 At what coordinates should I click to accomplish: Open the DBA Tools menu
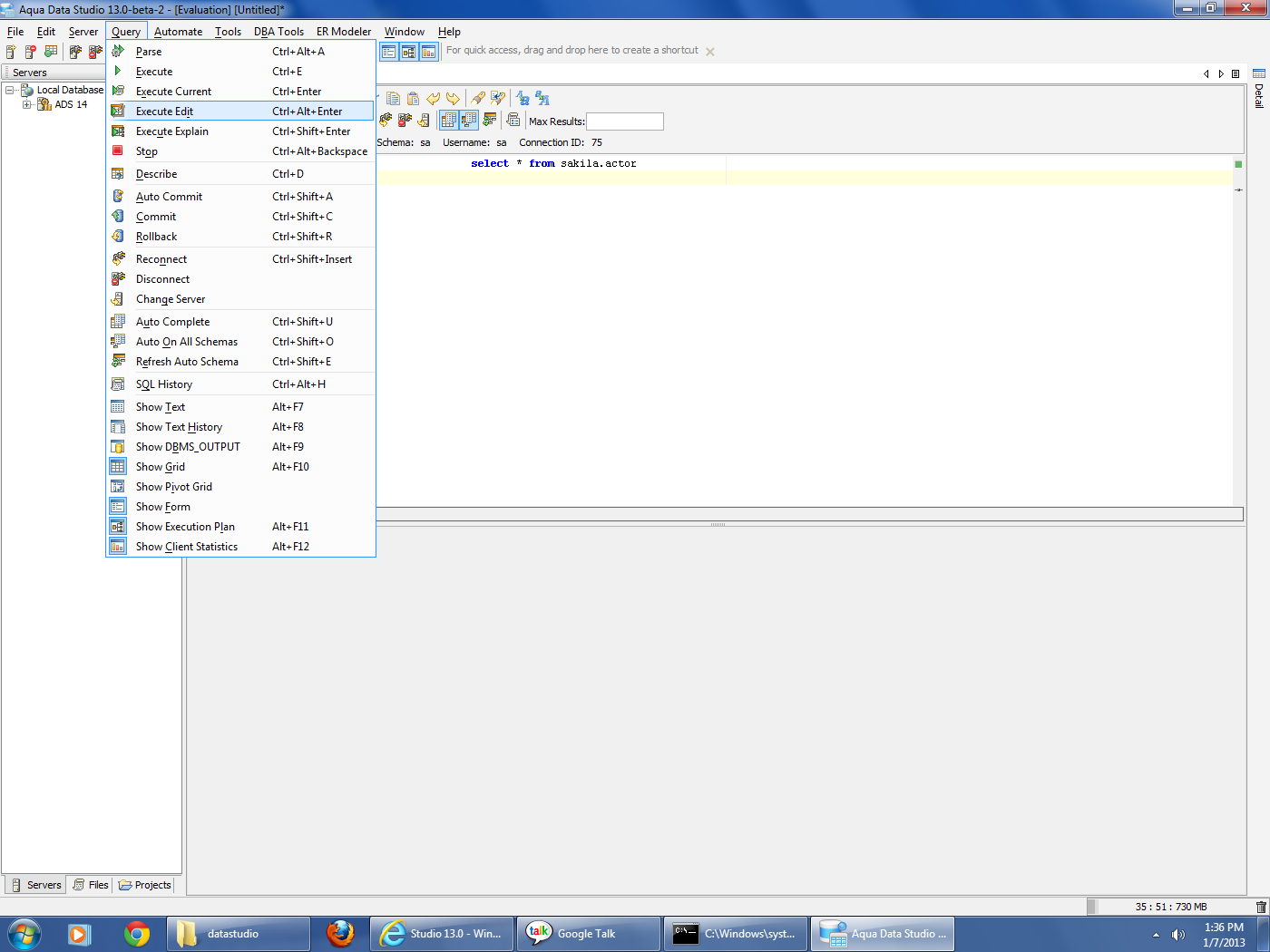click(x=278, y=32)
